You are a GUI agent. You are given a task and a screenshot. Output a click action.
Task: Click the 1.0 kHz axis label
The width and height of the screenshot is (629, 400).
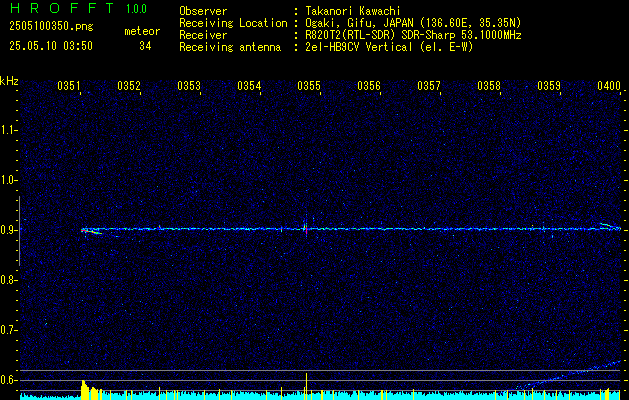click(9, 180)
